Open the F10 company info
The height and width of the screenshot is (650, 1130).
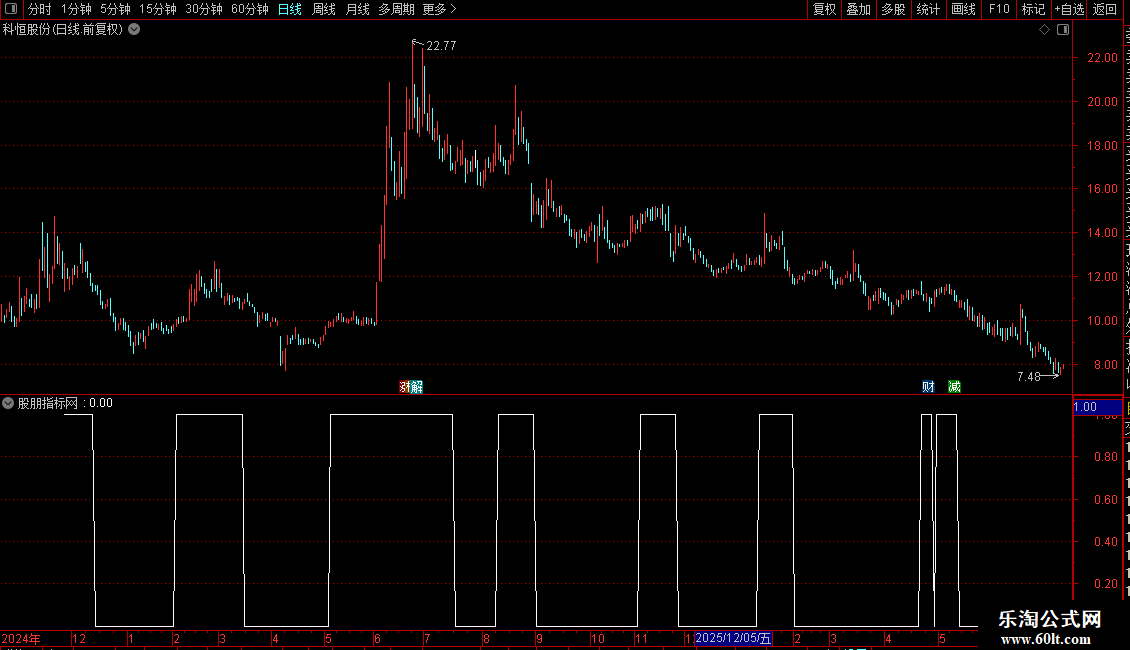[x=999, y=9]
